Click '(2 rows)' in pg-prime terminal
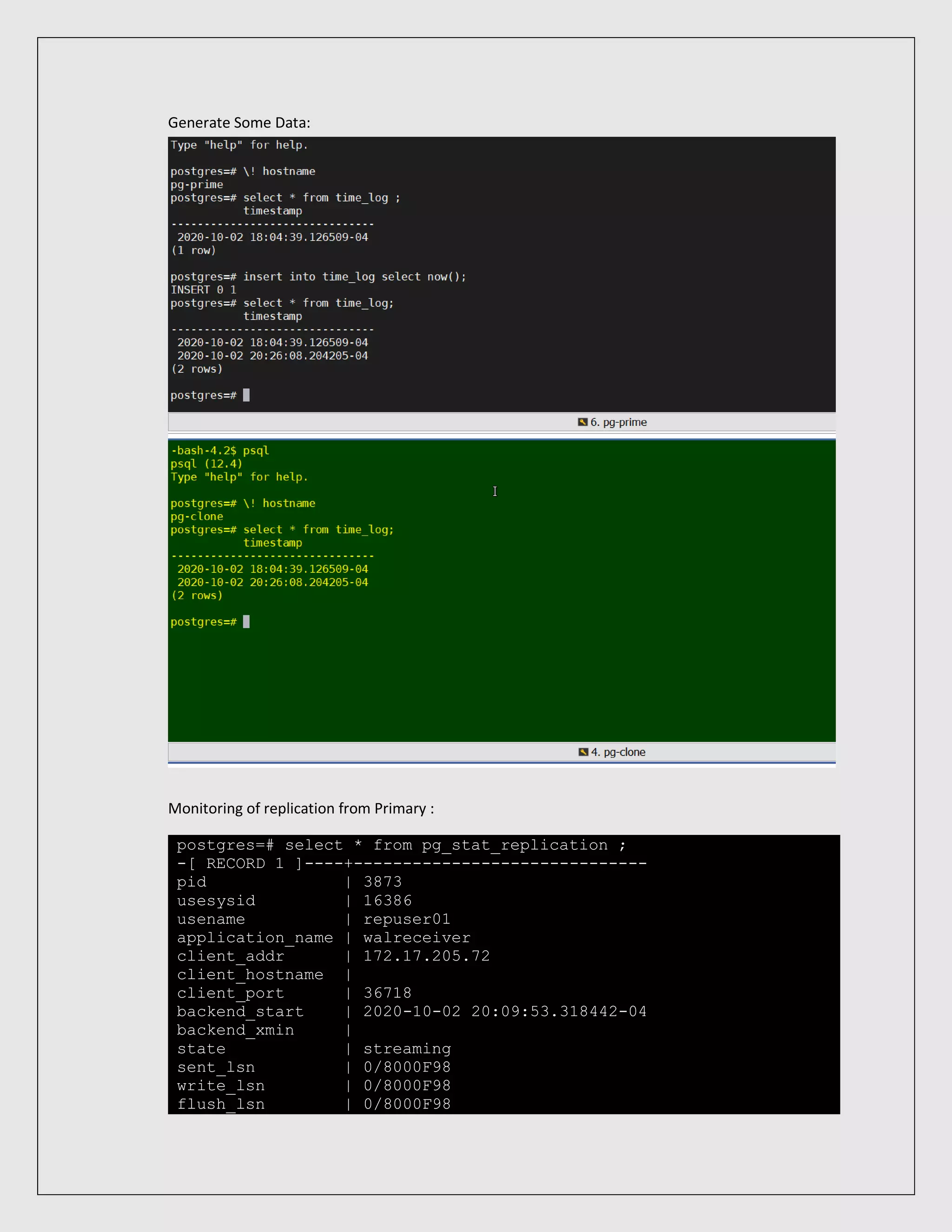952x1232 pixels. 197,368
